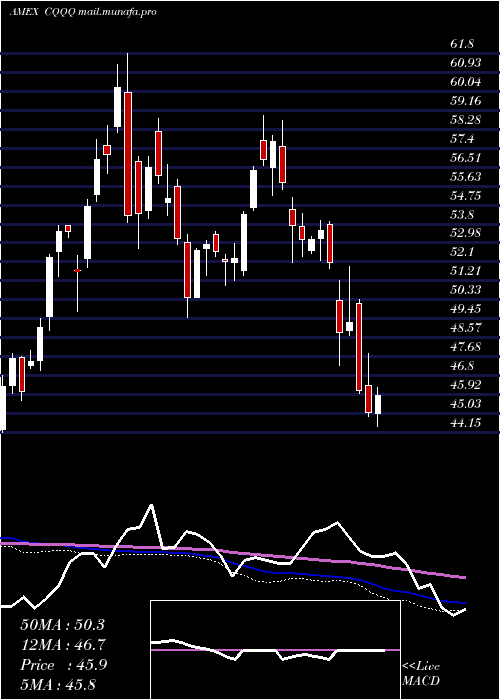Click the 56.51 price axis label

point(466,158)
